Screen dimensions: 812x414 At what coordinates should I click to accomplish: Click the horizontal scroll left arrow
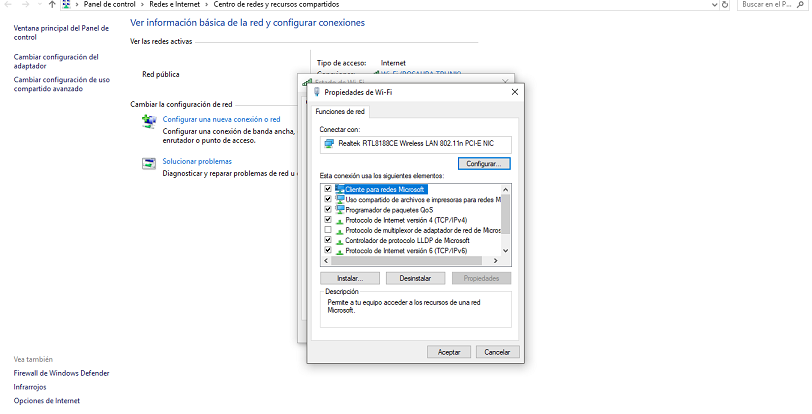[326, 261]
